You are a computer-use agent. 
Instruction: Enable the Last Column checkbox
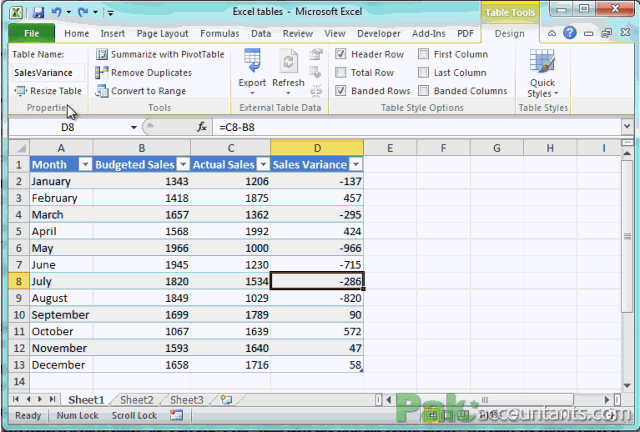[424, 72]
